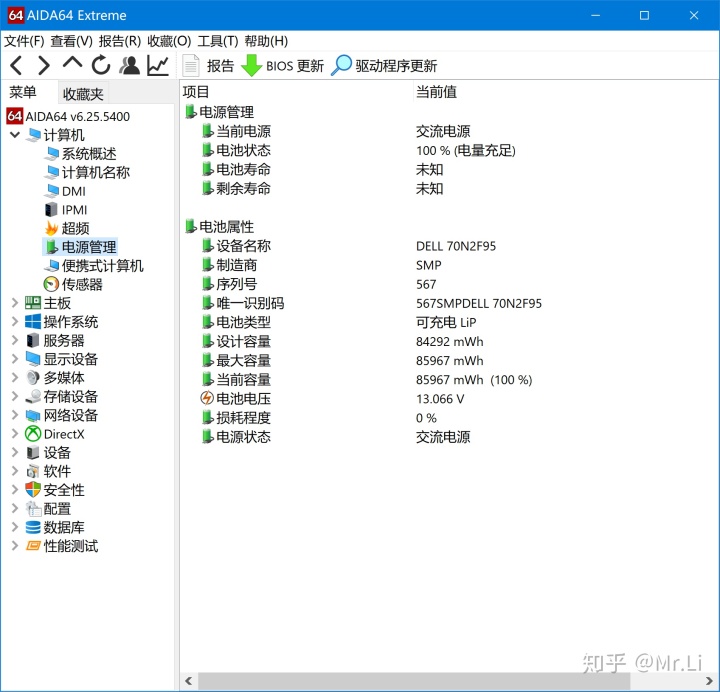Refresh the page using the circular arrow
Image resolution: width=720 pixels, height=692 pixels.
(x=101, y=65)
